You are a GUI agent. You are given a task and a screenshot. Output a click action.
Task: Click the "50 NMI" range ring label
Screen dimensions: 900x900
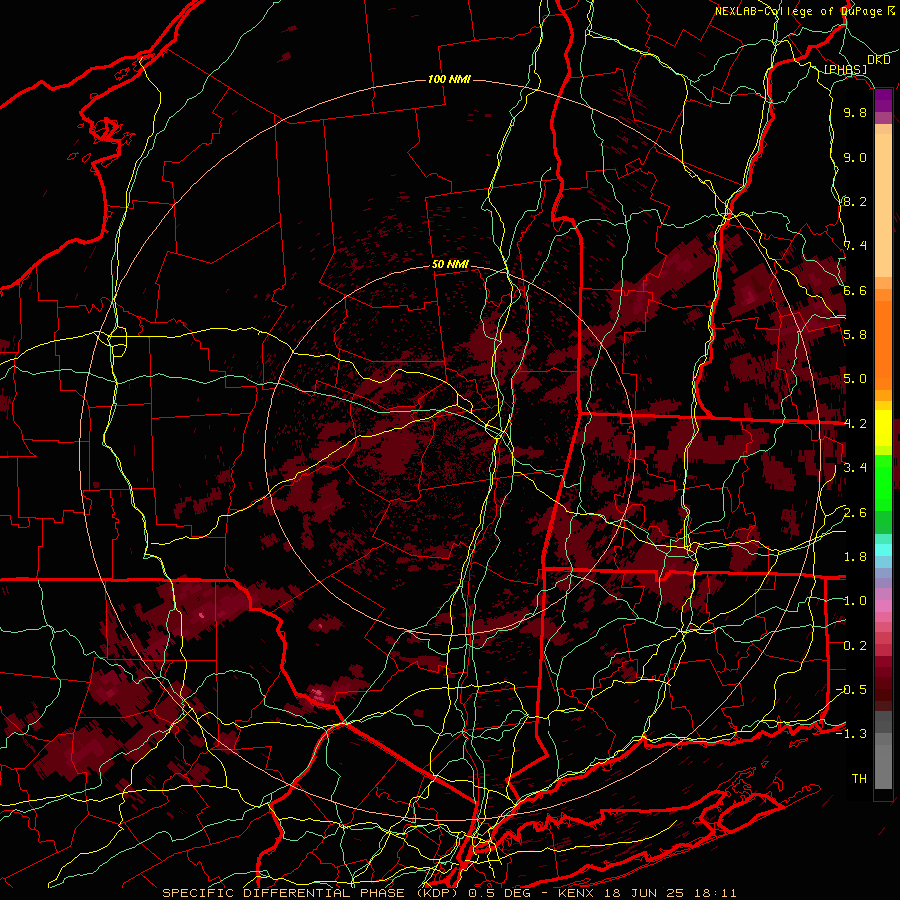[450, 265]
